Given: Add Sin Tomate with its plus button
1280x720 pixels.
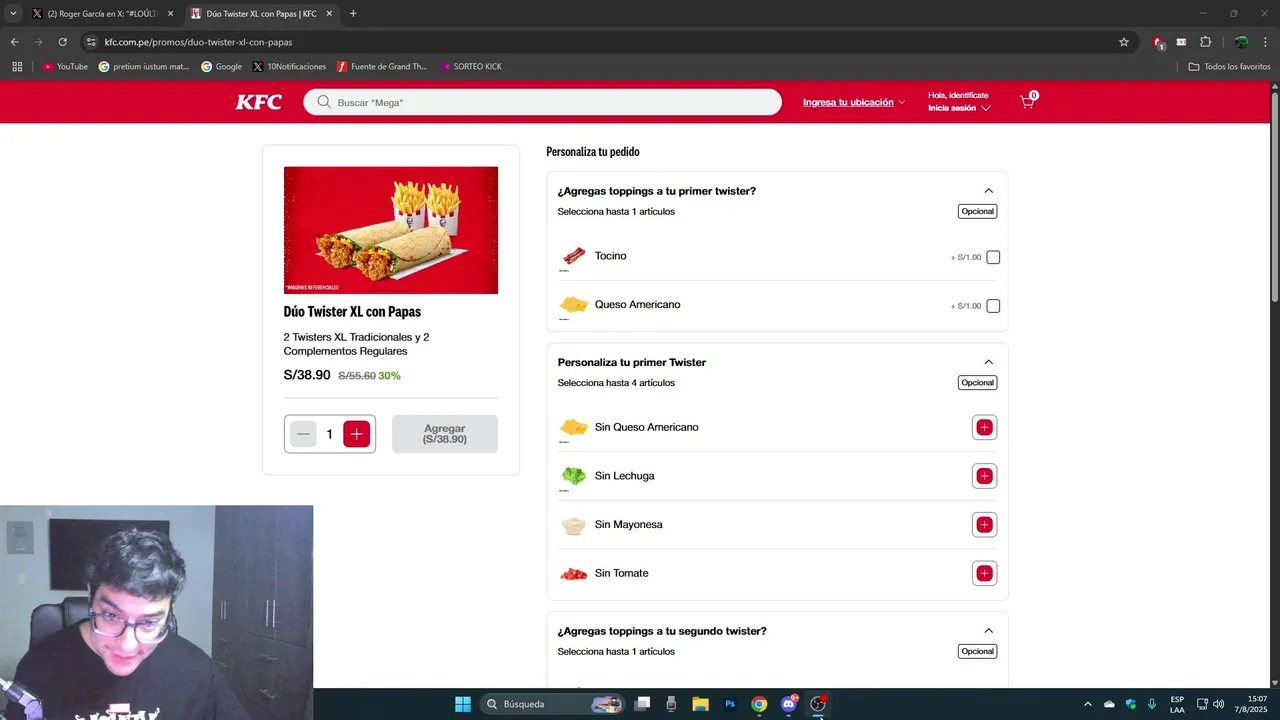Looking at the screenshot, I should pos(984,574).
